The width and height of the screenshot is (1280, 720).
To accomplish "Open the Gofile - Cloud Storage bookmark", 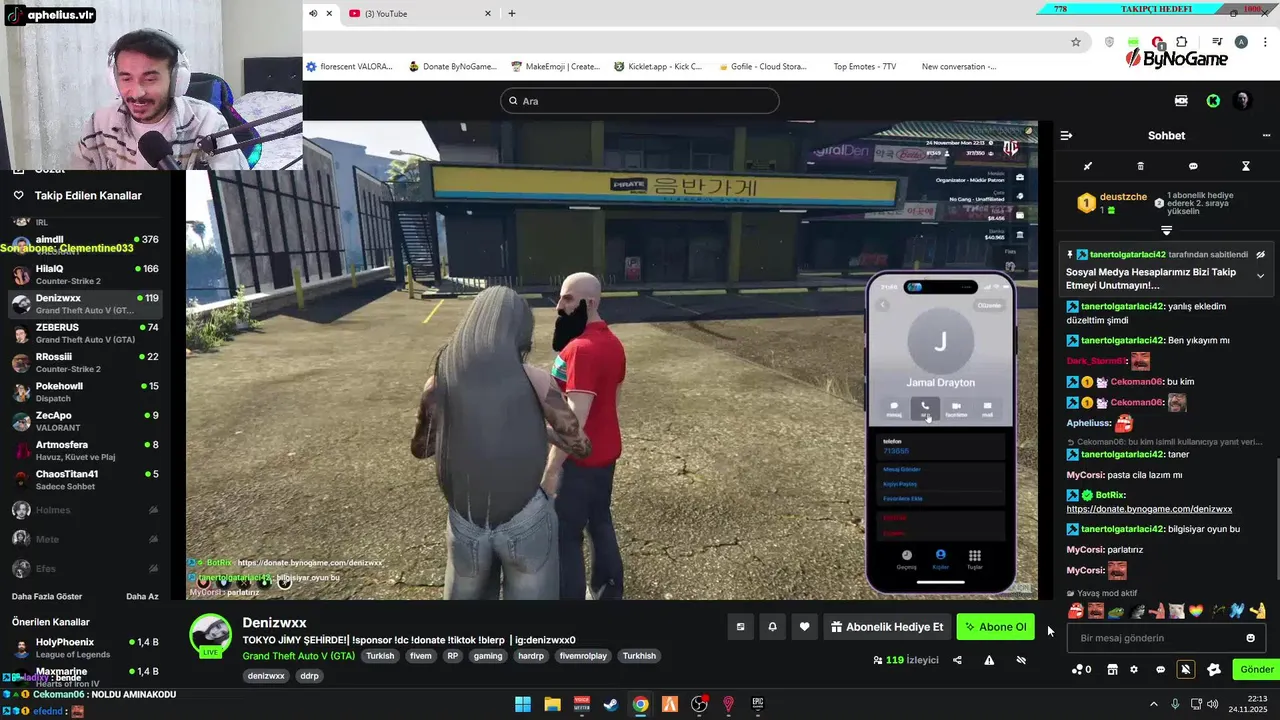I will (x=761, y=67).
